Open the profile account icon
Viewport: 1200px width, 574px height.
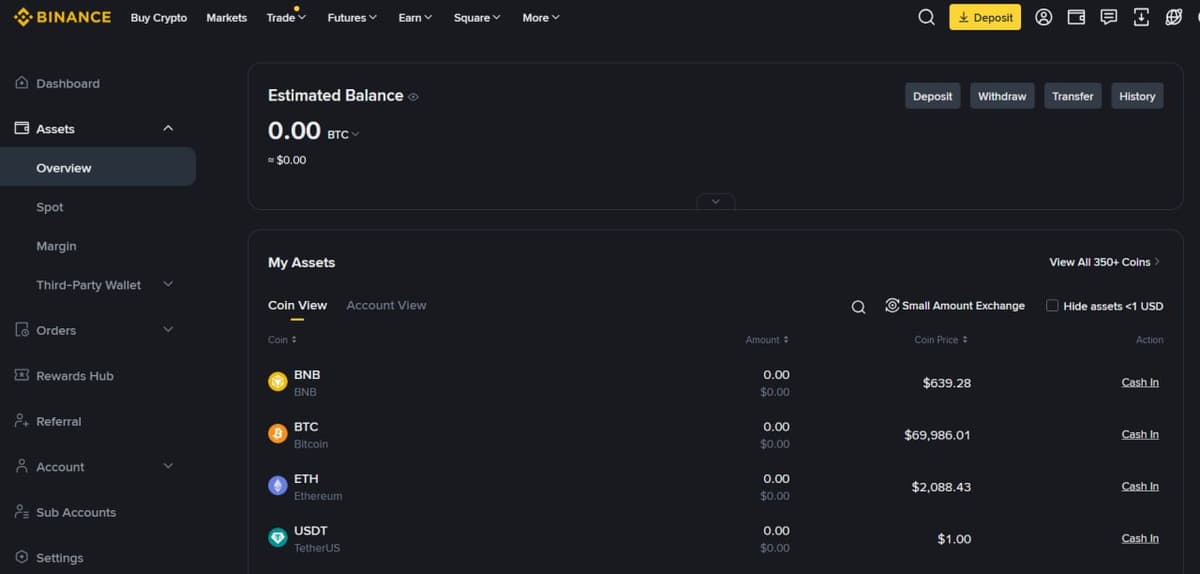(x=1044, y=17)
